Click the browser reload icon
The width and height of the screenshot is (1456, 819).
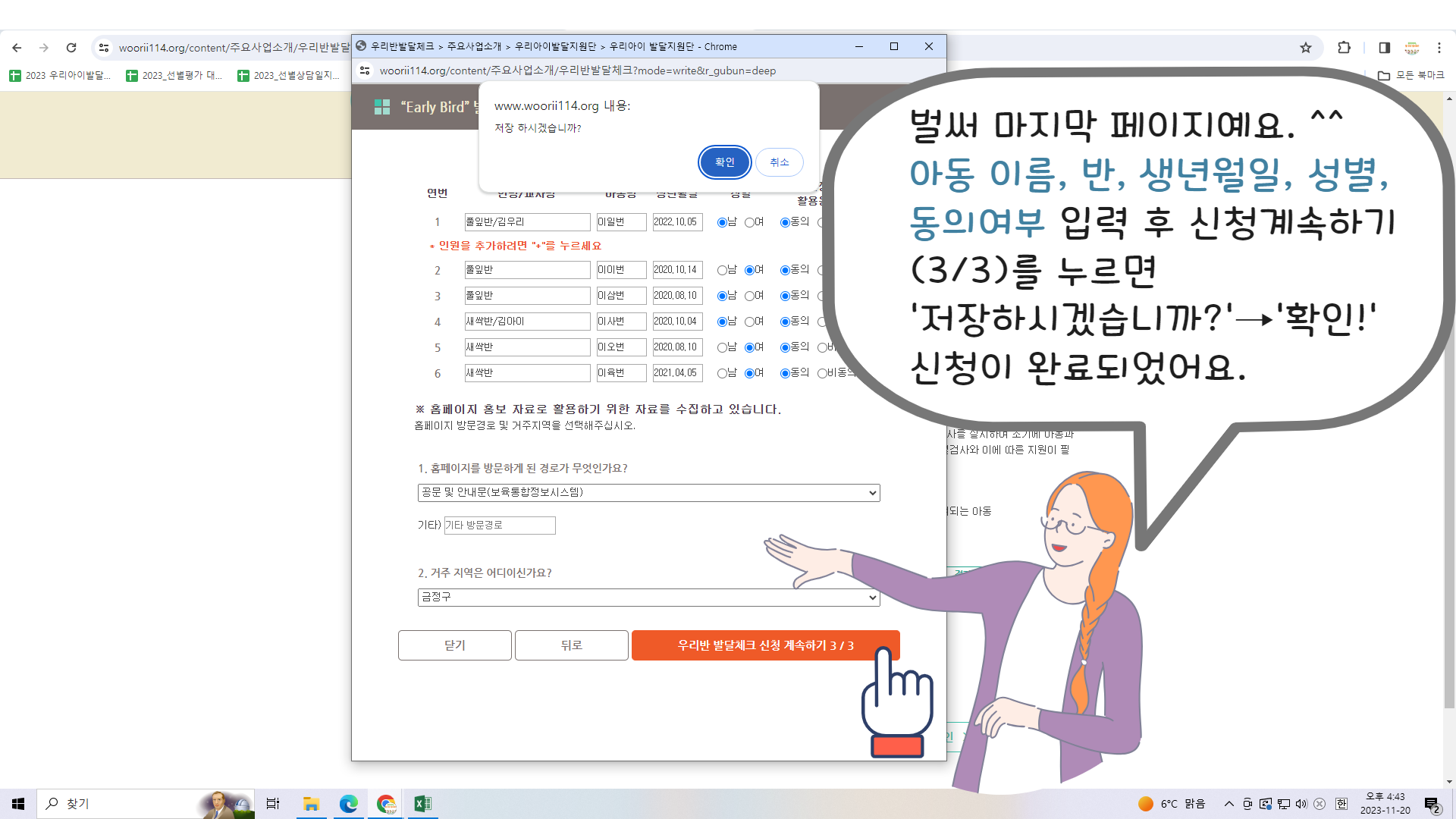point(71,48)
